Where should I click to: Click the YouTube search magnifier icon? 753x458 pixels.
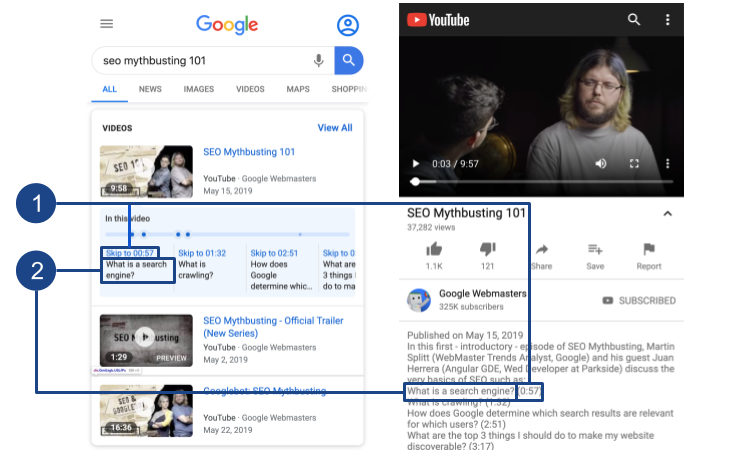(x=634, y=19)
